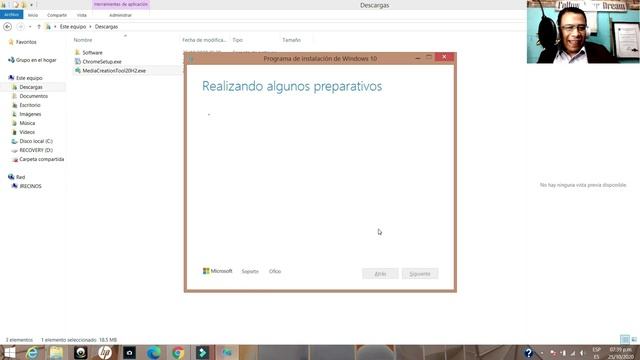Select Red in the navigation pane
Screen dimensions: 640x360
coord(20,177)
